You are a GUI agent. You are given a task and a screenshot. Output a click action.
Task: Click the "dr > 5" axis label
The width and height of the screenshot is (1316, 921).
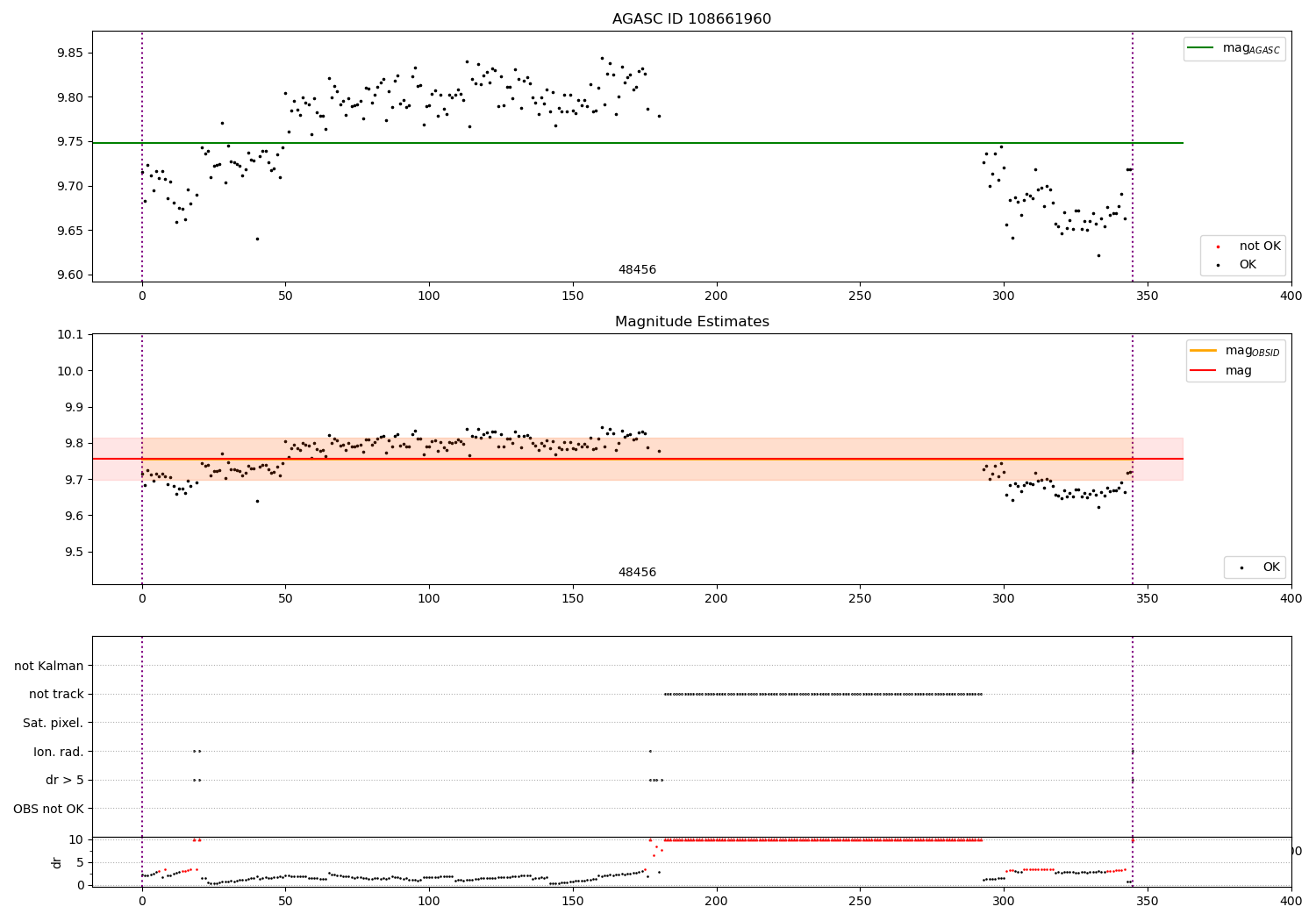(x=65, y=780)
